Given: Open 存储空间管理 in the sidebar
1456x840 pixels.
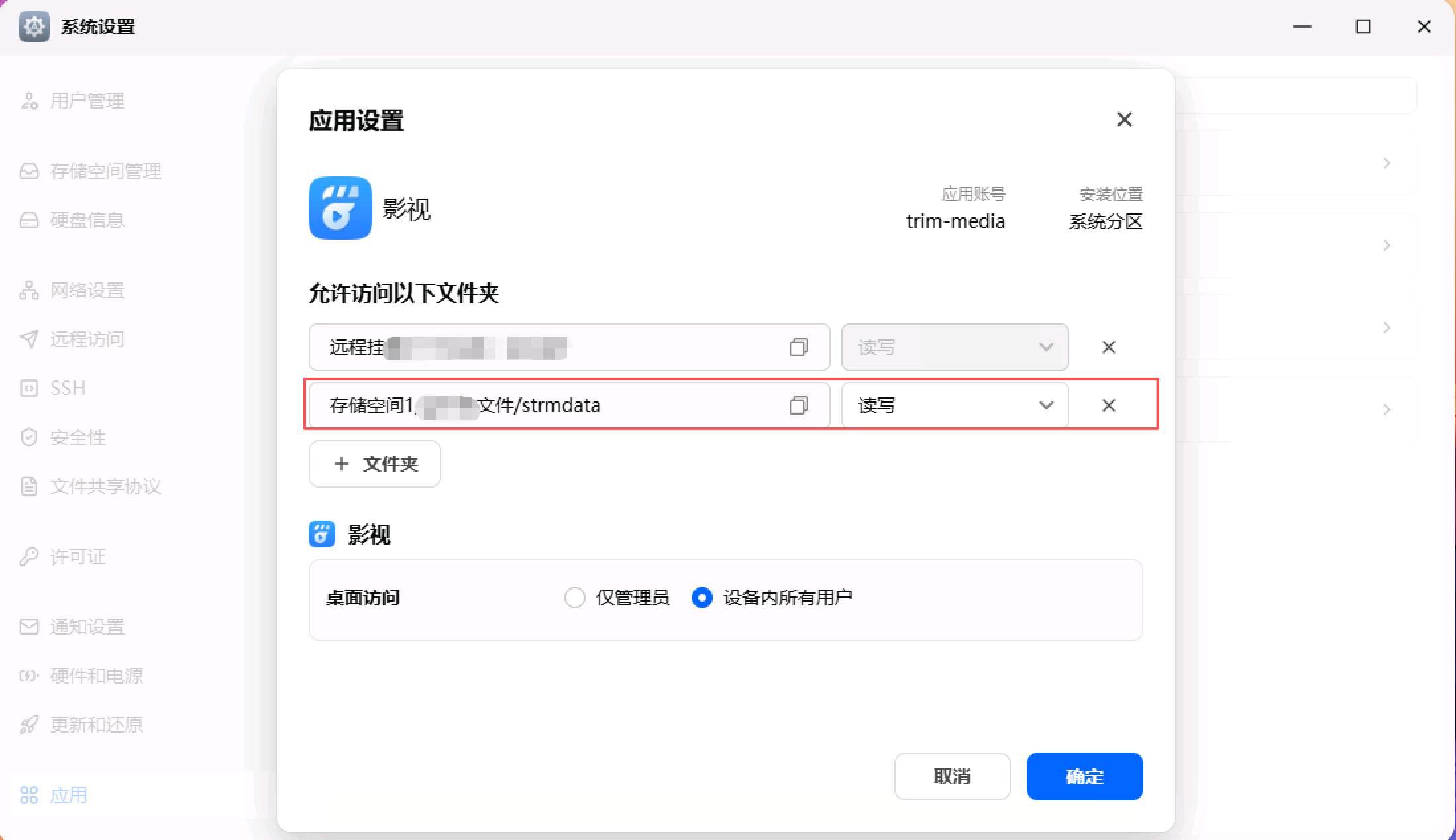Looking at the screenshot, I should pyautogui.click(x=105, y=171).
